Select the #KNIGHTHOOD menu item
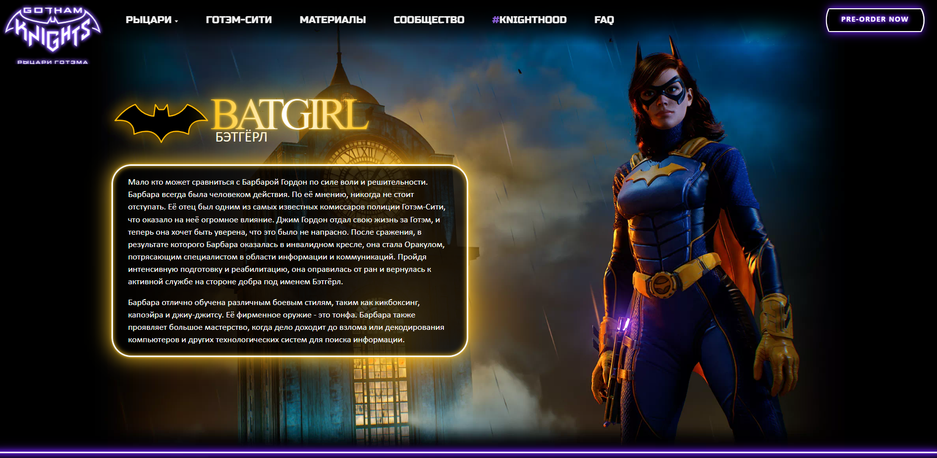 coord(529,20)
